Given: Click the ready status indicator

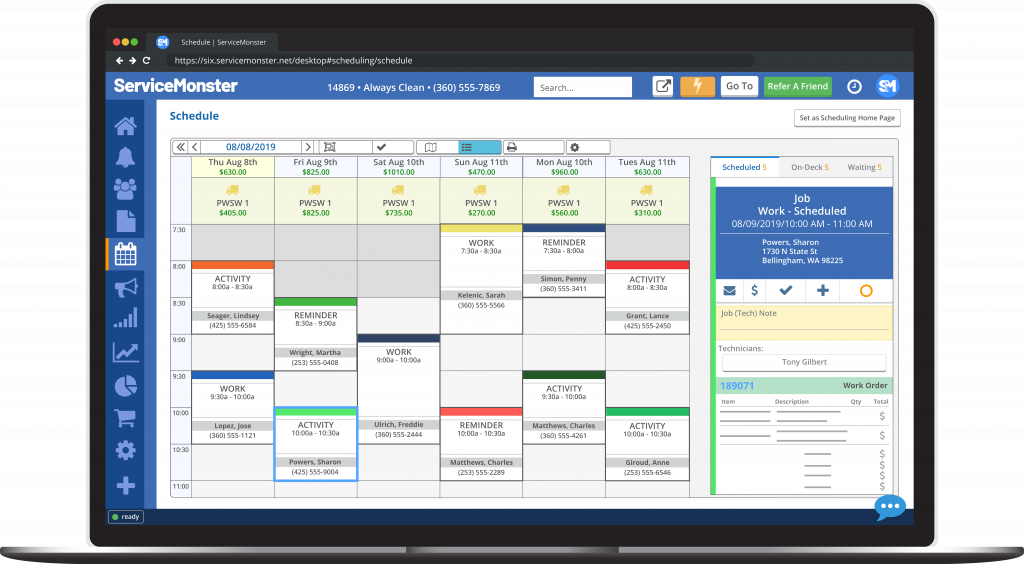Looking at the screenshot, I should (x=126, y=516).
